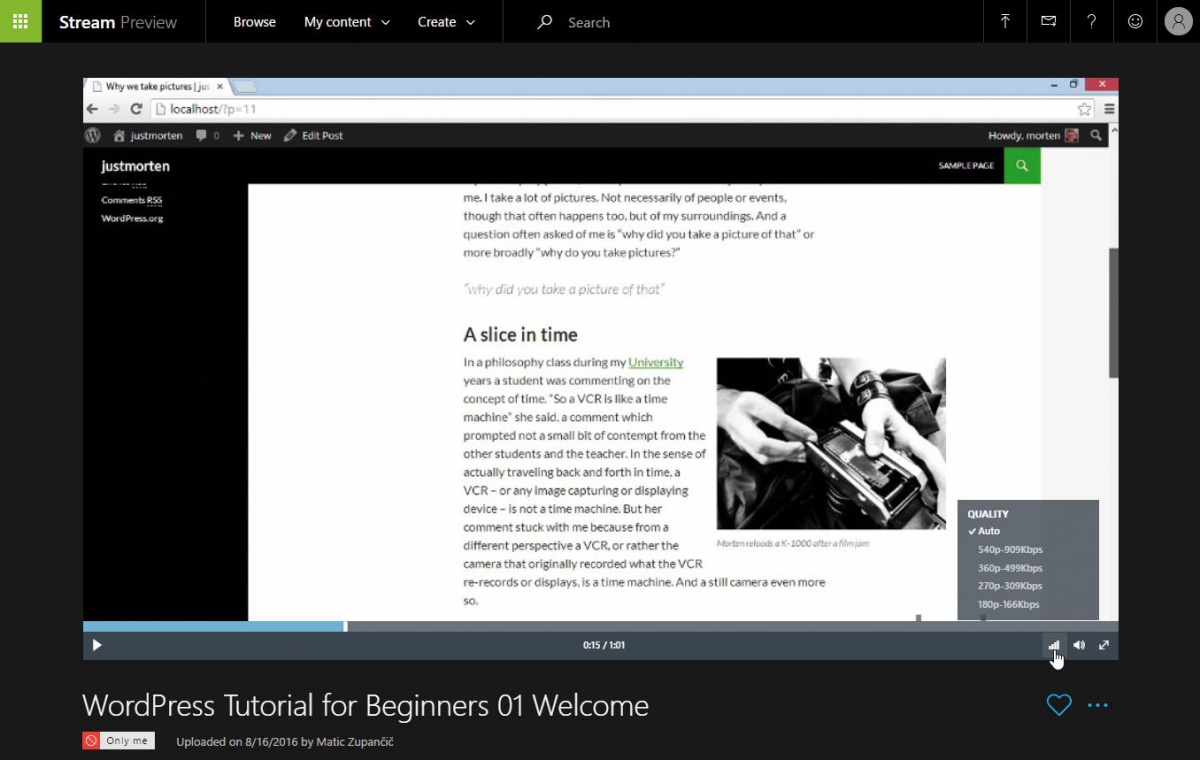Click the SAMPLE PAGE nav link
This screenshot has width=1200, height=760.
(x=966, y=166)
